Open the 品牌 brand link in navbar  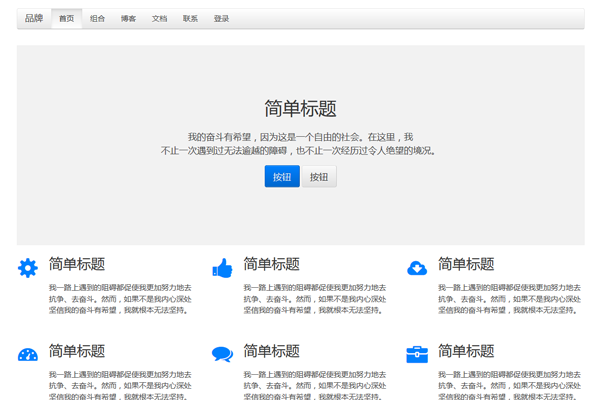34,18
